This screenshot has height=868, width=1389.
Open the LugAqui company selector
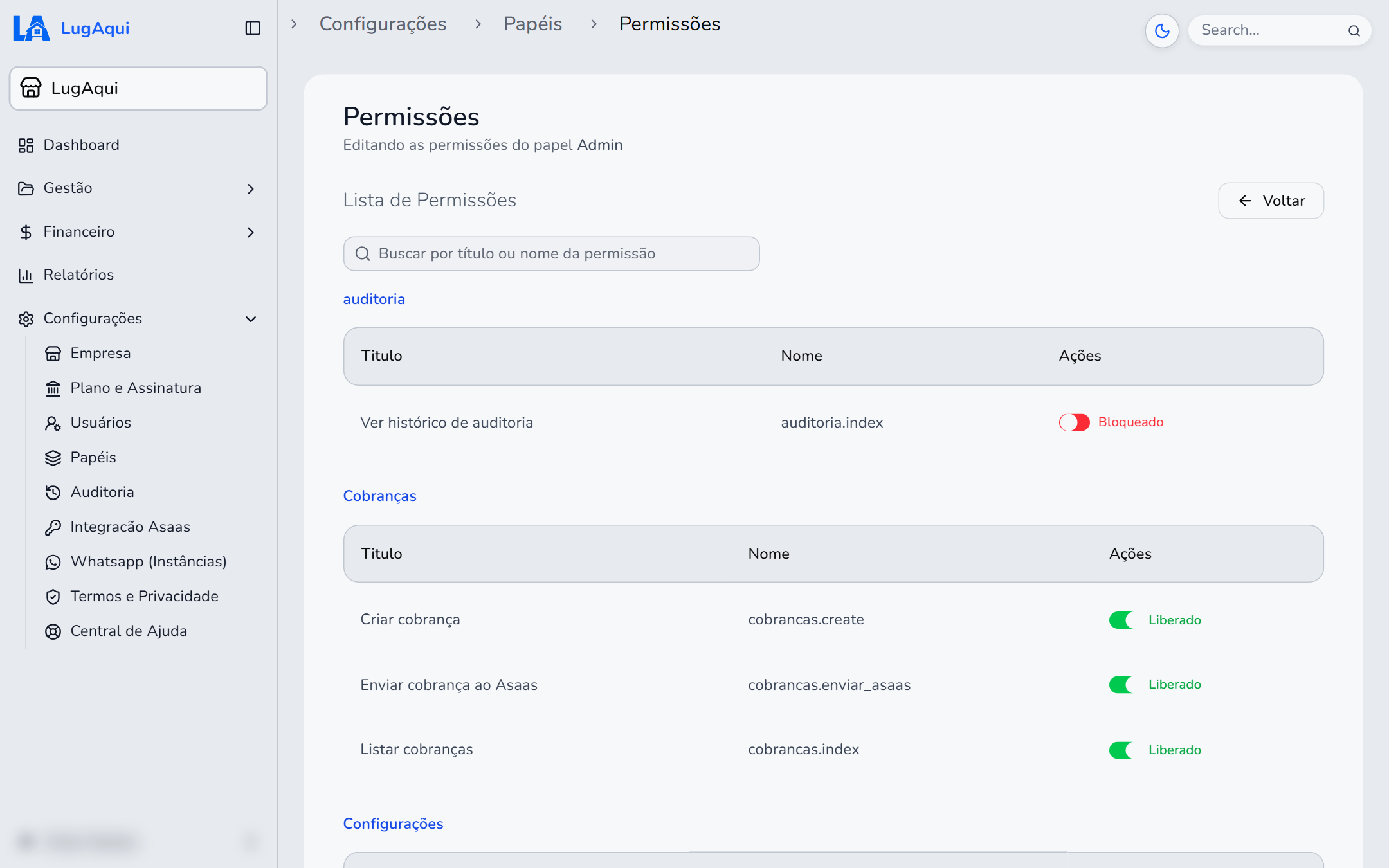(138, 88)
